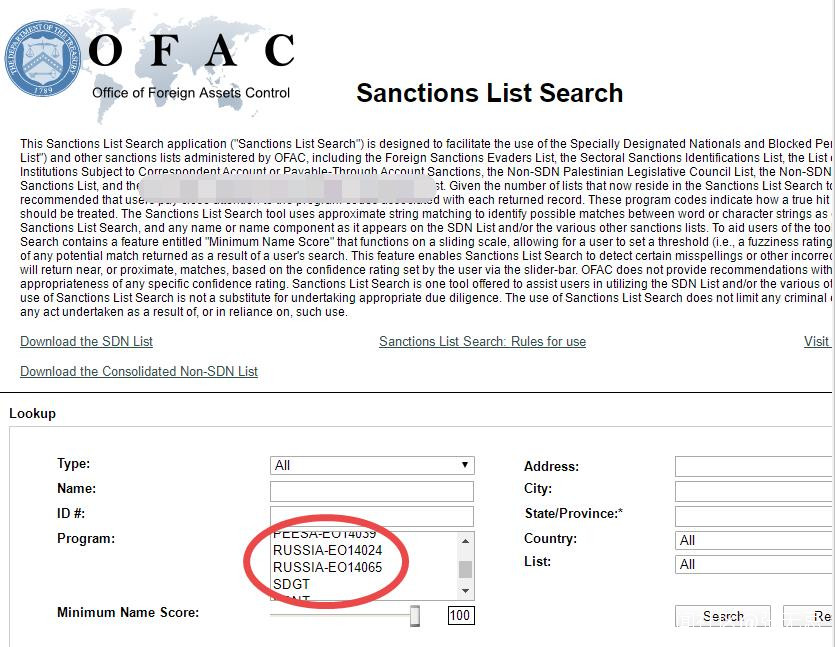Click the State/Province input field

point(754,516)
